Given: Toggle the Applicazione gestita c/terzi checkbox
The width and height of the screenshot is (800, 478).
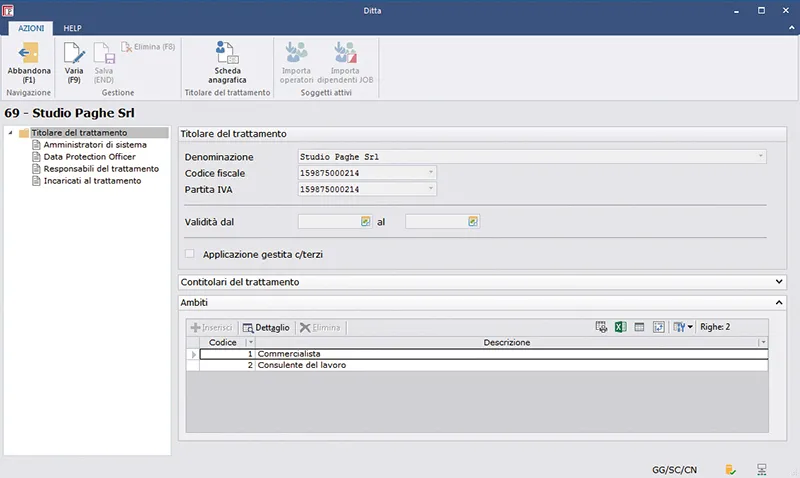Looking at the screenshot, I should tap(190, 254).
